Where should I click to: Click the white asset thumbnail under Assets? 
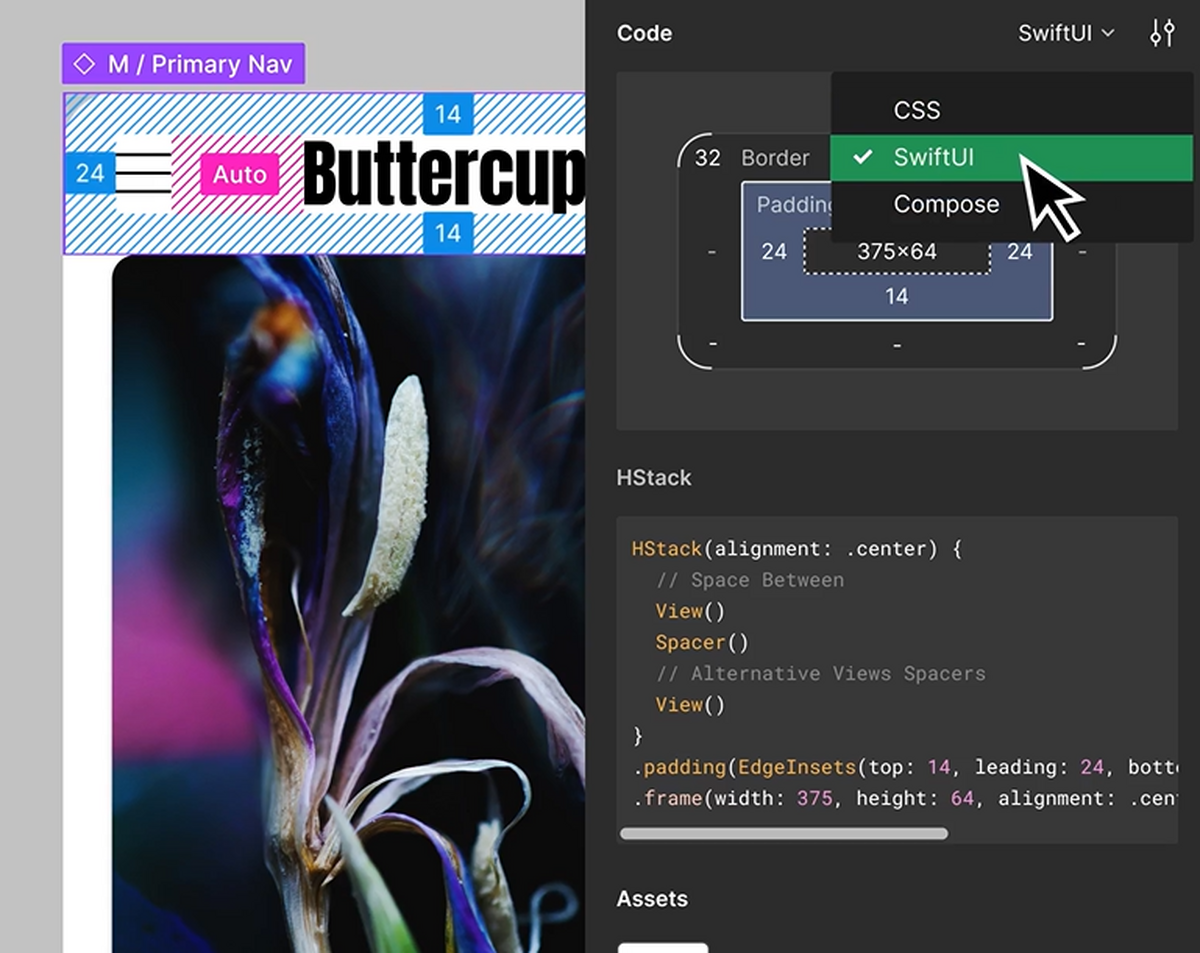[x=662, y=947]
